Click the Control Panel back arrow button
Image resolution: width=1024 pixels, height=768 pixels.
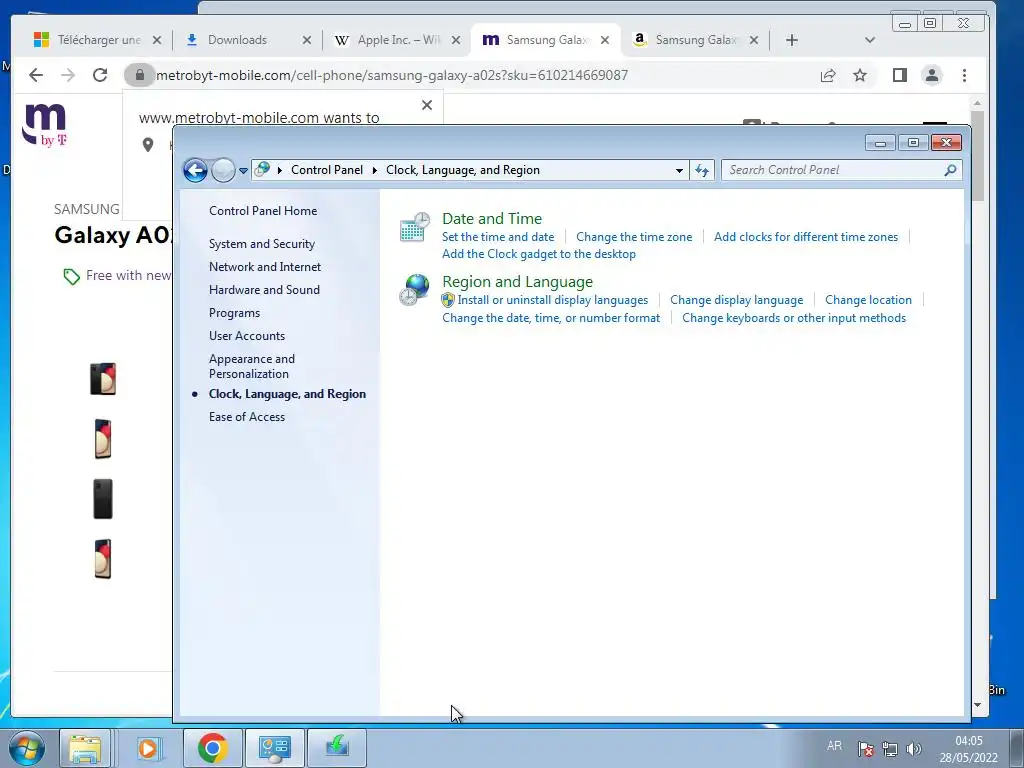[195, 170]
